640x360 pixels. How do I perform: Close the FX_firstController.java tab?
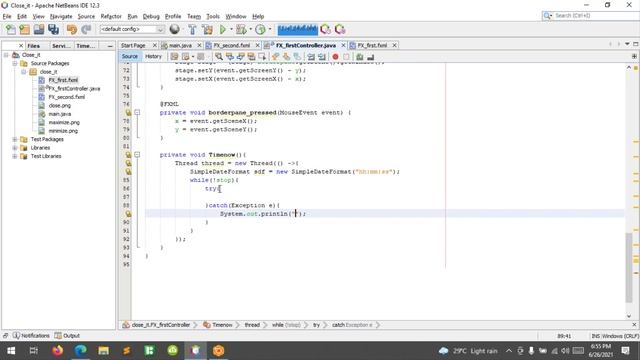(343, 45)
